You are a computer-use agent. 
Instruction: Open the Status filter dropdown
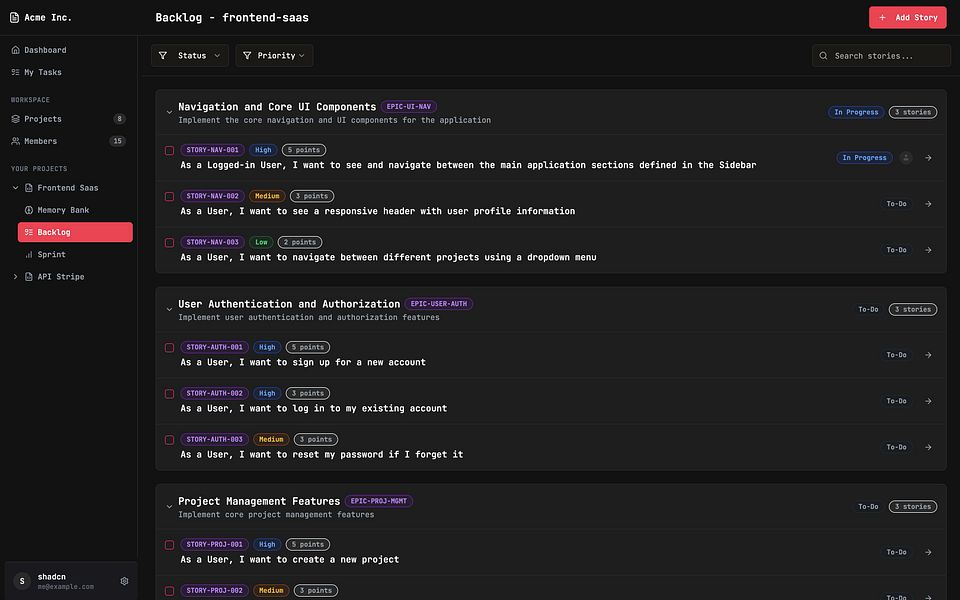pos(190,56)
